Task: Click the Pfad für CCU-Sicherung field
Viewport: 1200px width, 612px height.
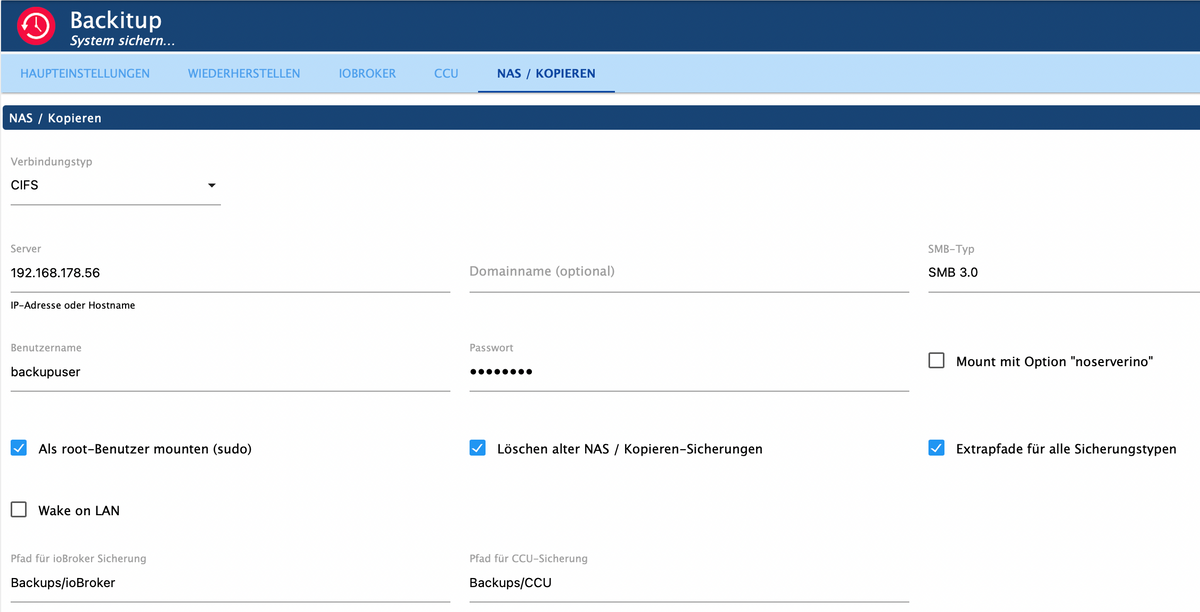Action: coord(689,583)
